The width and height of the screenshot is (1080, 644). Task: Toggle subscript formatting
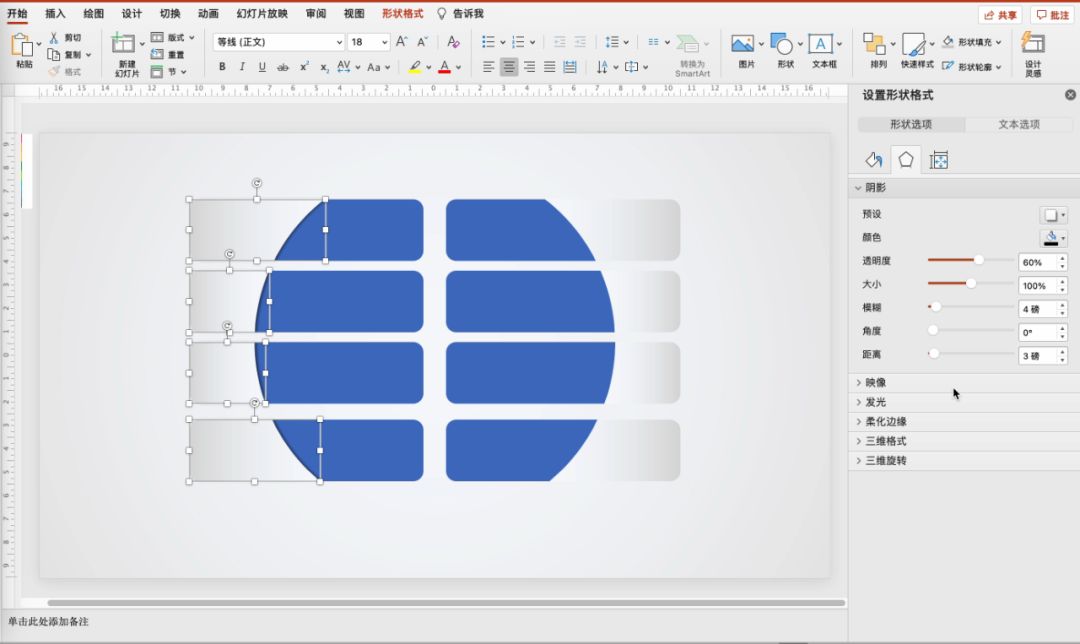(x=324, y=67)
